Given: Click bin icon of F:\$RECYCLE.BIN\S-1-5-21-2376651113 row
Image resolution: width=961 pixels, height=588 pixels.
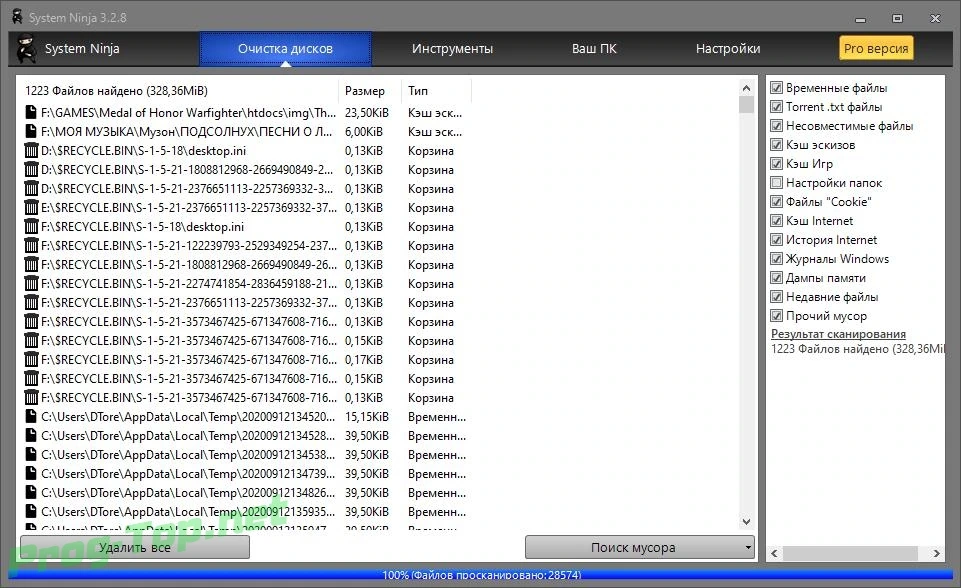Looking at the screenshot, I should click(x=31, y=302).
